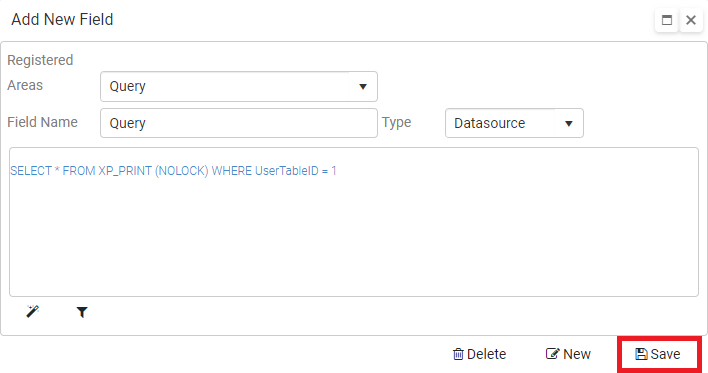
Task: Maximize the Add New Field dialog
Action: point(666,20)
